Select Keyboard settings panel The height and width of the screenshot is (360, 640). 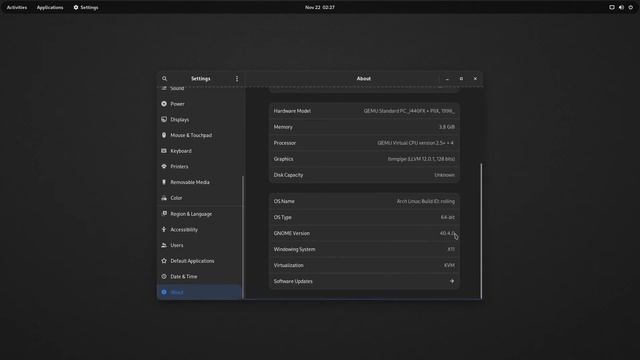coord(200,151)
